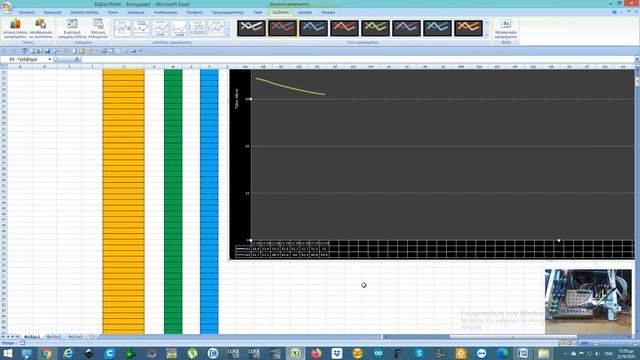Switch to the Φύλλο2 sheet tab
Image resolution: width=640 pixels, height=360 pixels.
click(x=53, y=337)
